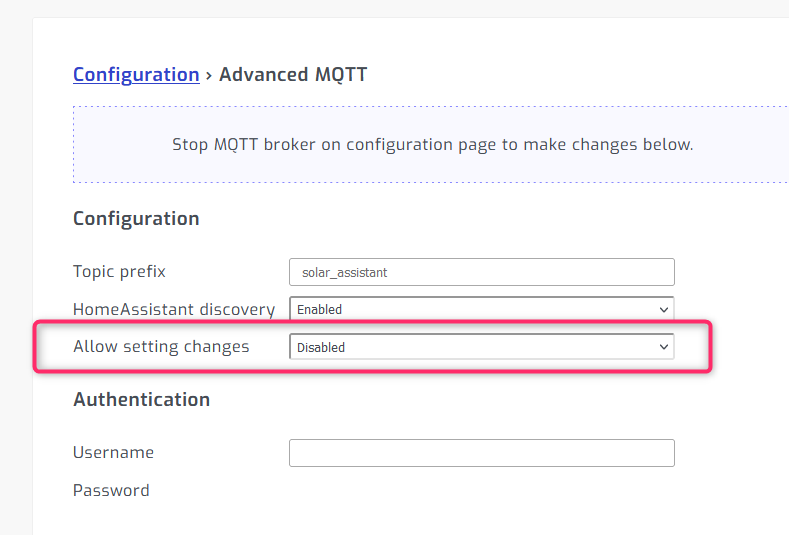Open the HomeAssistant discovery dropdown
The height and width of the screenshot is (535, 789).
482,309
